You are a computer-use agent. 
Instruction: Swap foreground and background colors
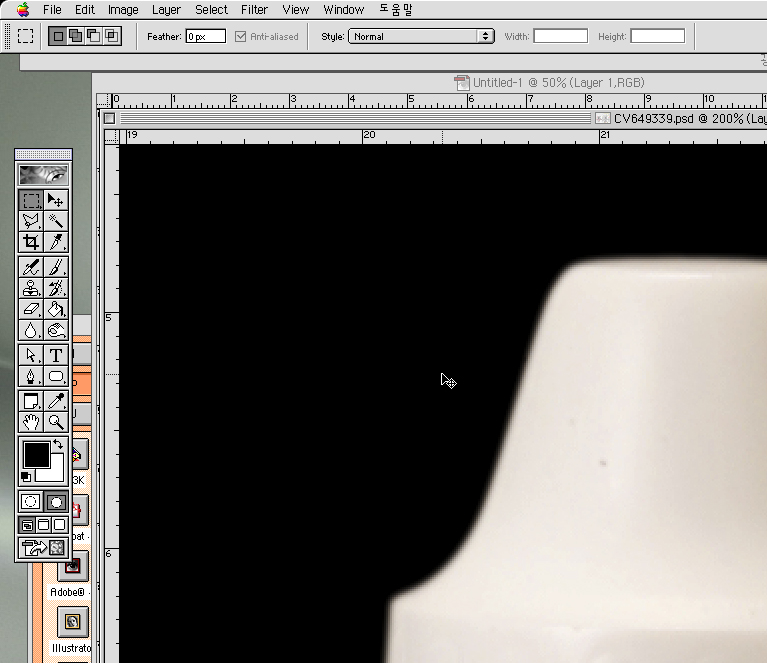click(x=58, y=445)
